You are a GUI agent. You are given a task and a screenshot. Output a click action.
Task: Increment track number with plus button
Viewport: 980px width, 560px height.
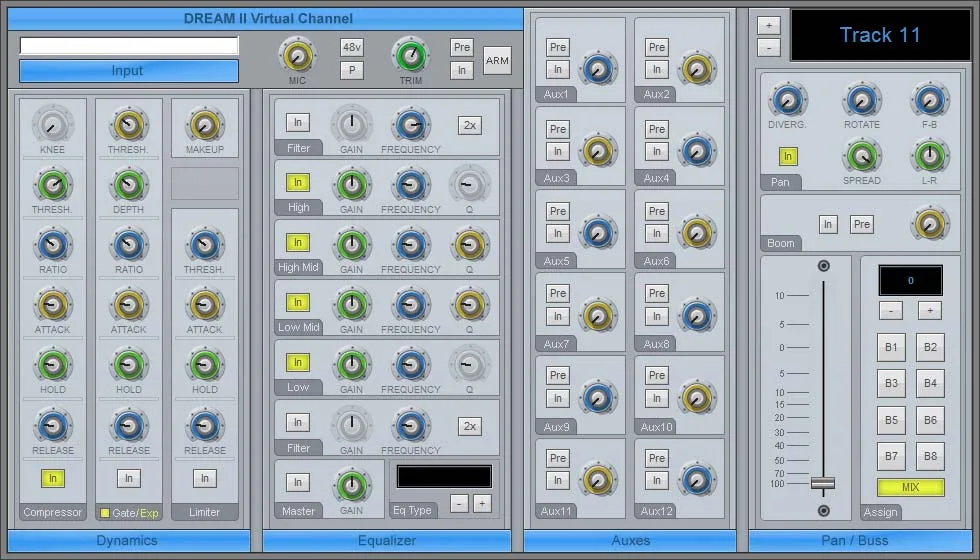pos(769,26)
